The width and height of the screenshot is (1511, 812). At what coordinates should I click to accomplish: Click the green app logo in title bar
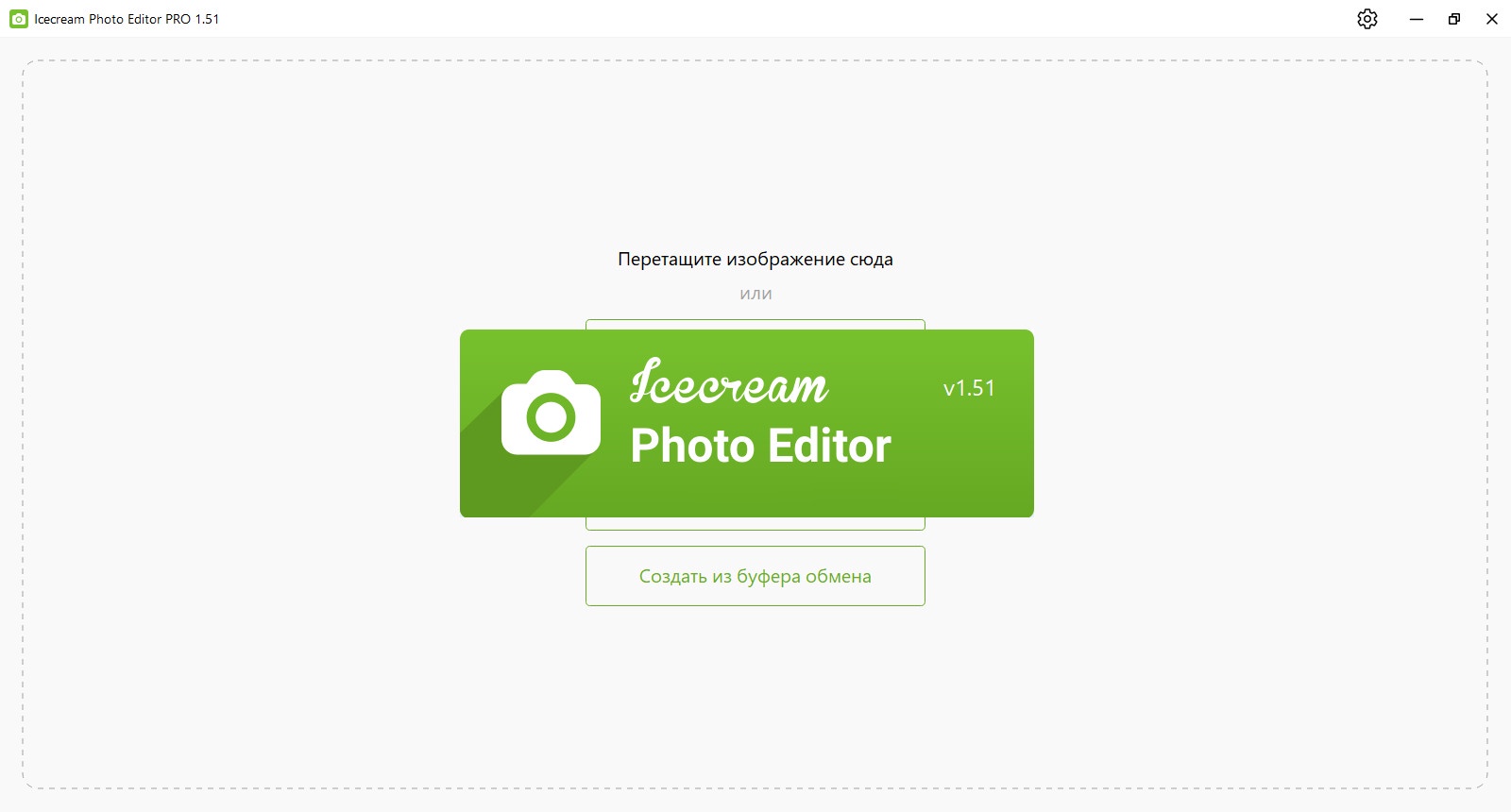(19, 19)
